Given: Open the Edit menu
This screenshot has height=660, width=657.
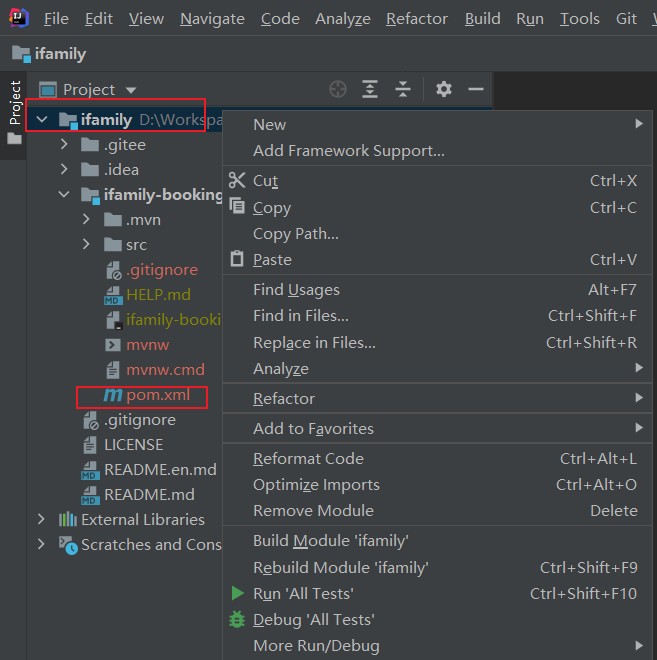Looking at the screenshot, I should point(98,19).
